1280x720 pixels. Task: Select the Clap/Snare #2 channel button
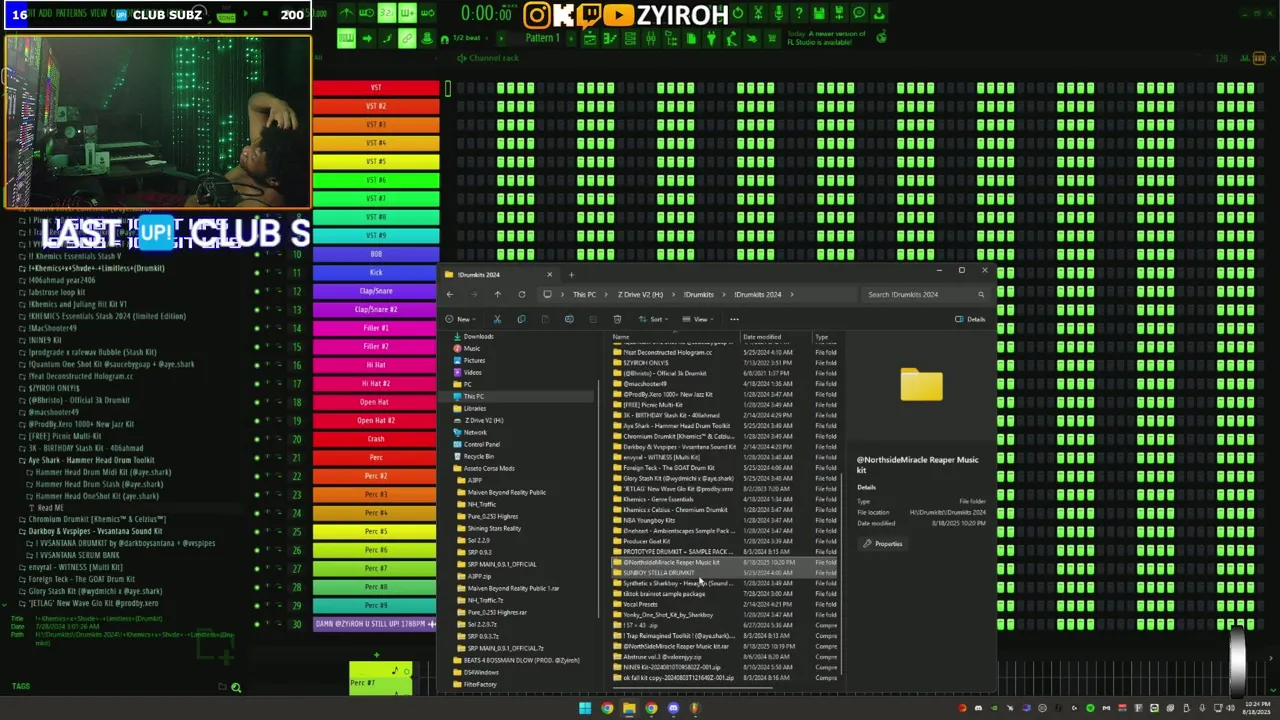point(376,309)
